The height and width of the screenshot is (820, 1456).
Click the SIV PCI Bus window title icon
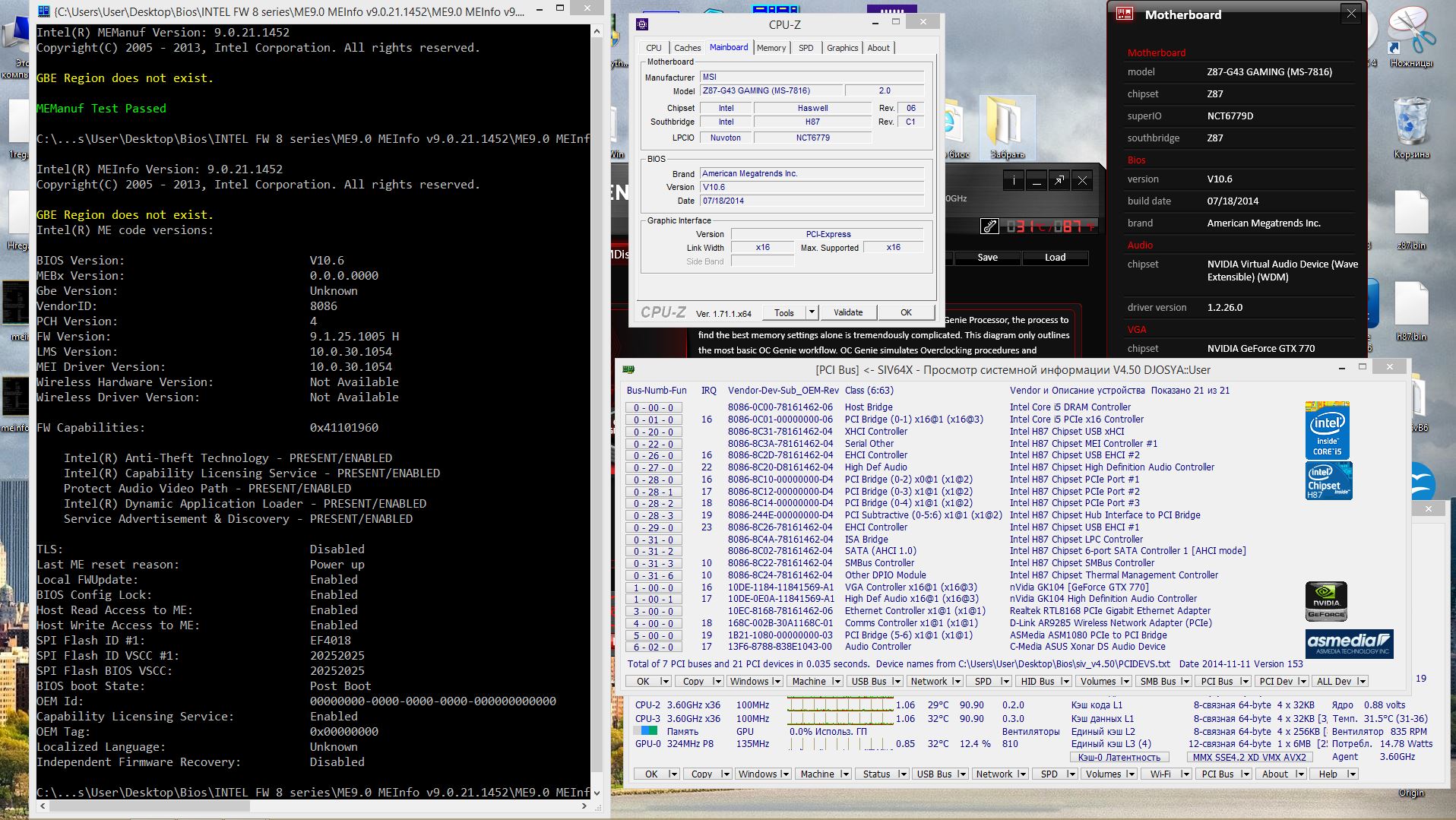[628, 369]
